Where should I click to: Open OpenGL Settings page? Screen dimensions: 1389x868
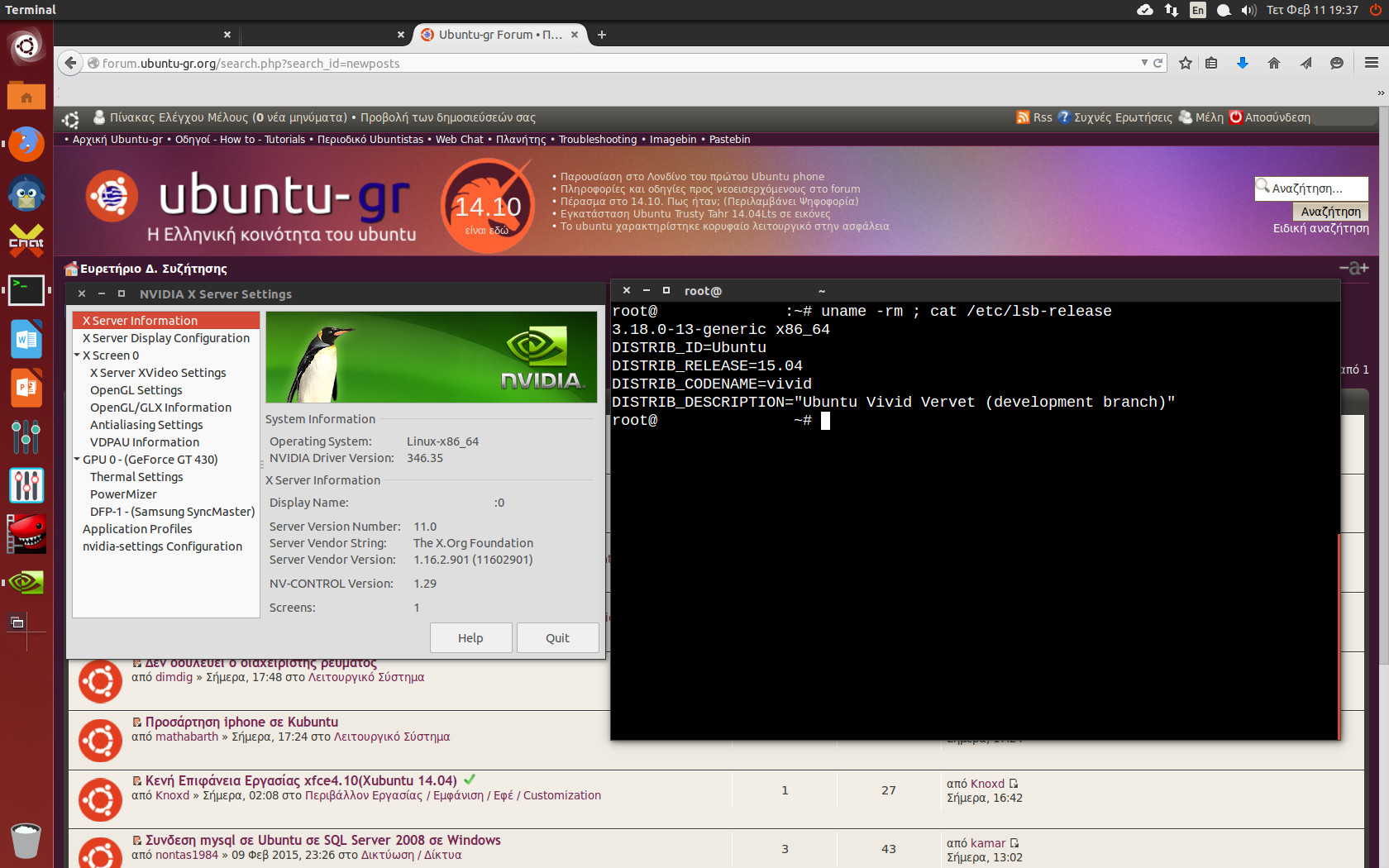[136, 390]
